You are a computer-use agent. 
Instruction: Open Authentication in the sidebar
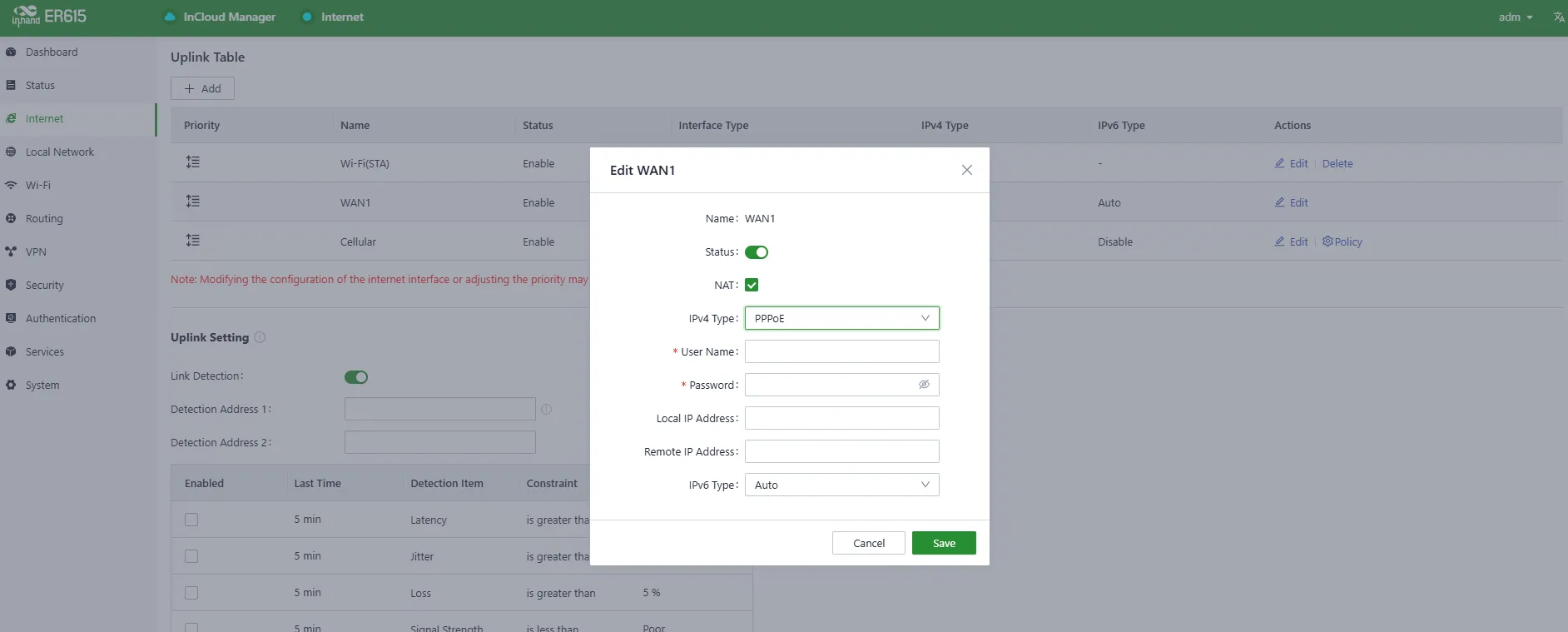click(78, 318)
